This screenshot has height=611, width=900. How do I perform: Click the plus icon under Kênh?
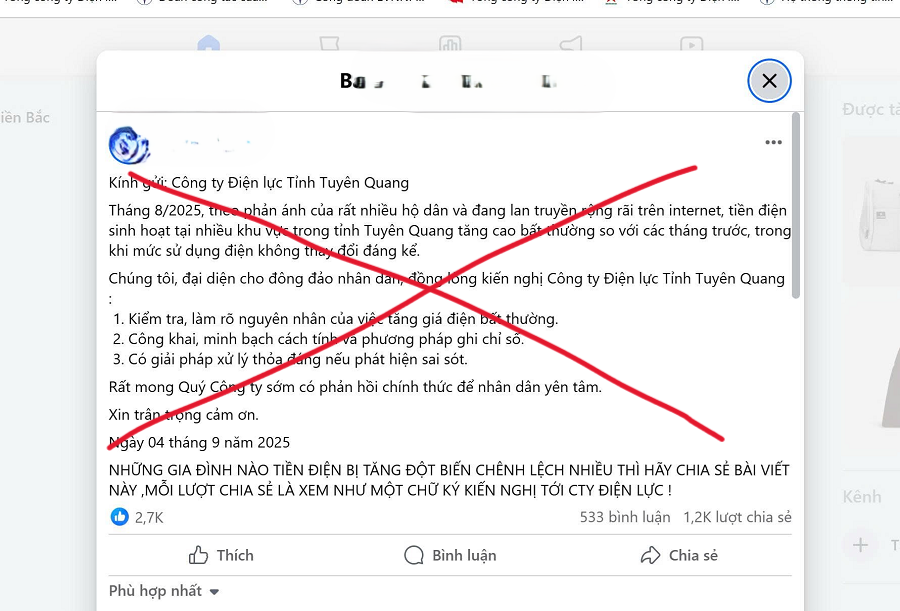(x=860, y=544)
